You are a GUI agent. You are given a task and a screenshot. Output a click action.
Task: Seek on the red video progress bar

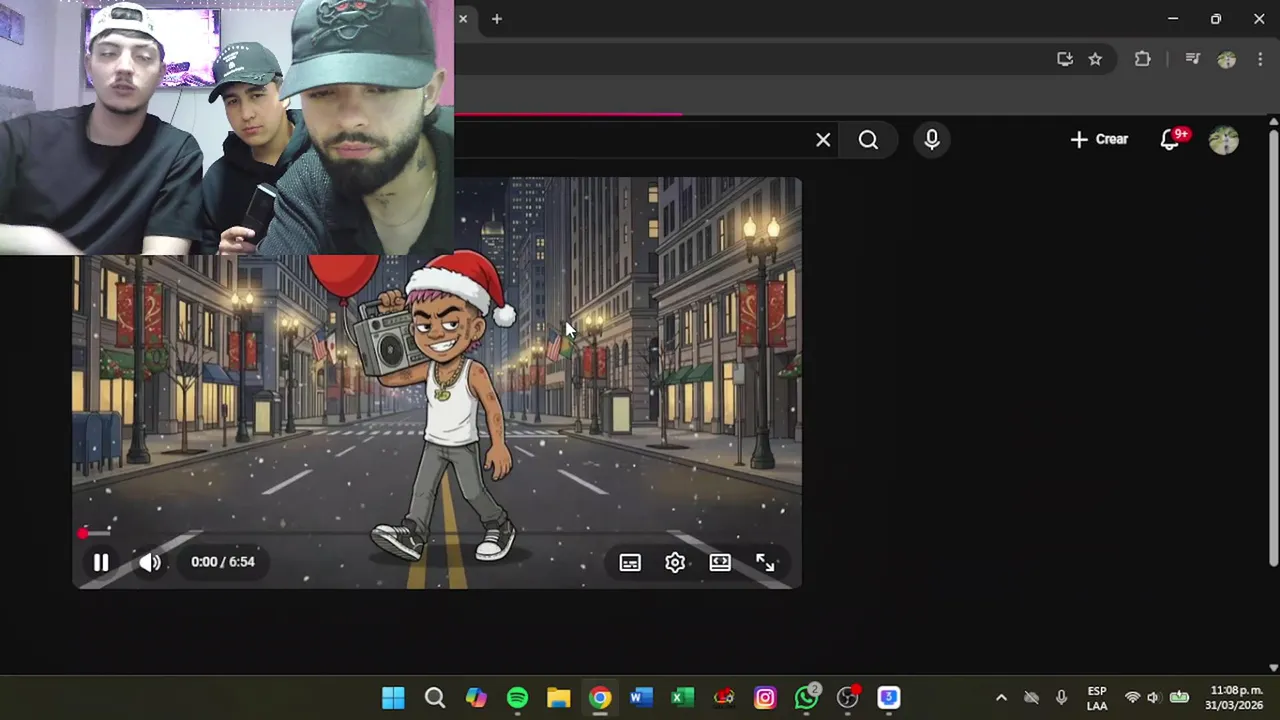(x=437, y=533)
